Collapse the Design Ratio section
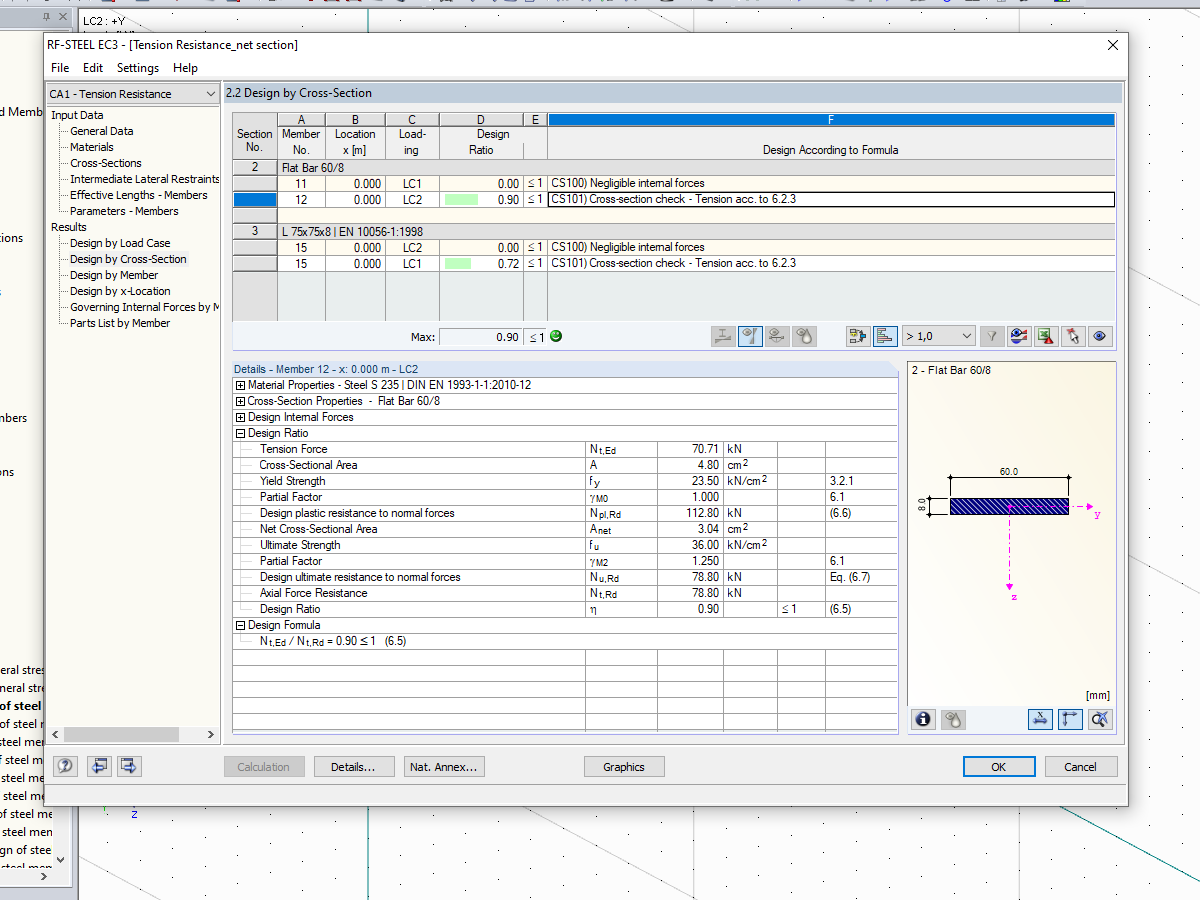 click(x=239, y=433)
